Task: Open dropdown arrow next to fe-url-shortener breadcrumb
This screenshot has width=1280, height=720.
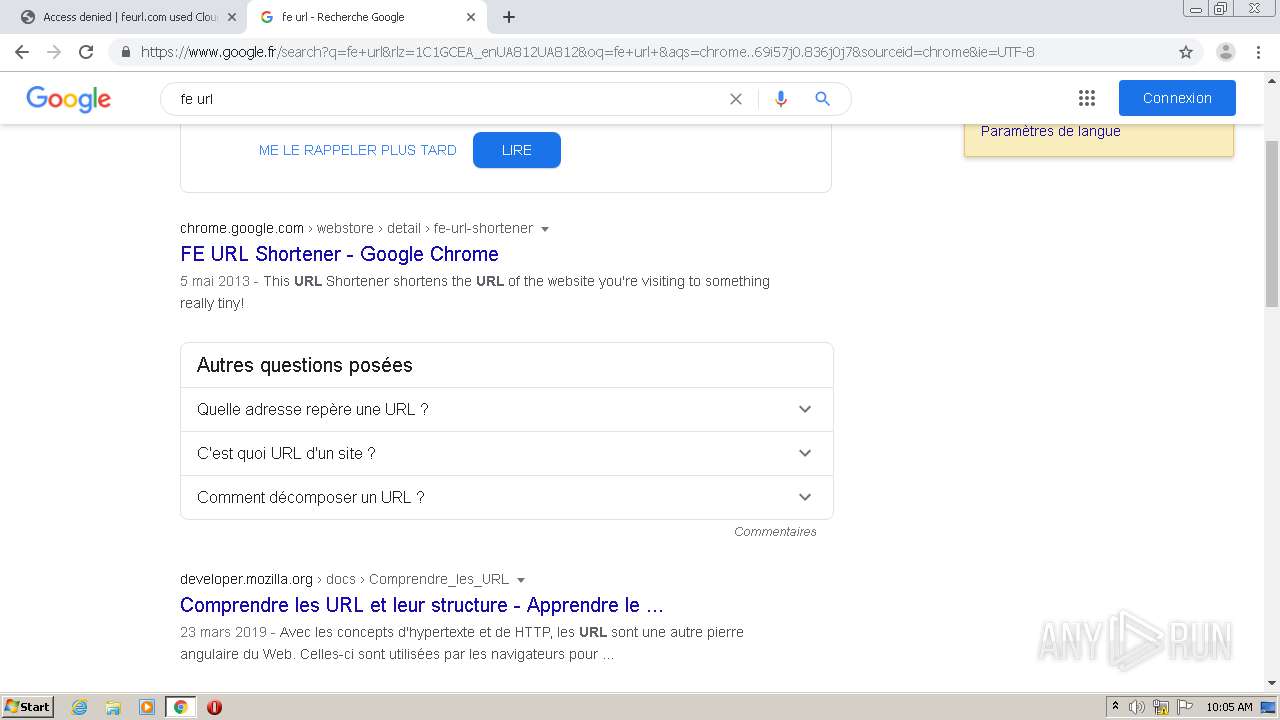Action: pyautogui.click(x=545, y=229)
